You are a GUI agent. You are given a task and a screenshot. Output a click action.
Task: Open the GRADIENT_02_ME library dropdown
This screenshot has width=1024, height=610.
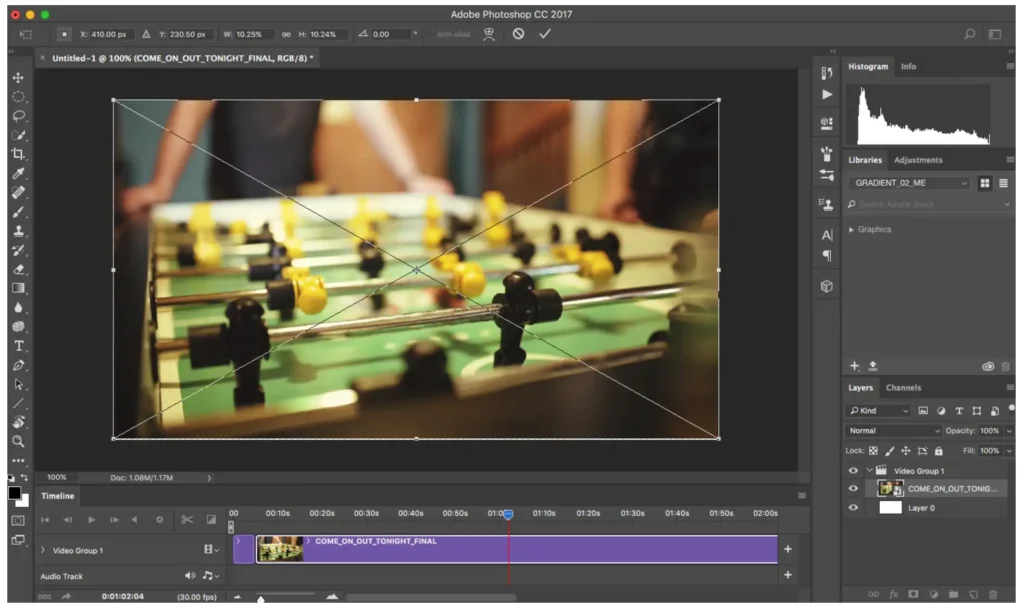(910, 183)
